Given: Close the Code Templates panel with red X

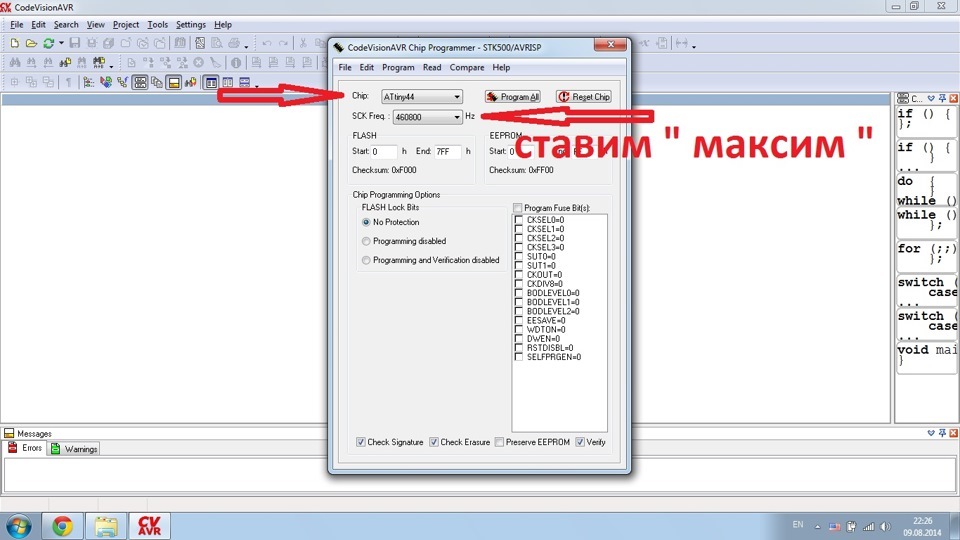Looking at the screenshot, I should click(x=953, y=98).
